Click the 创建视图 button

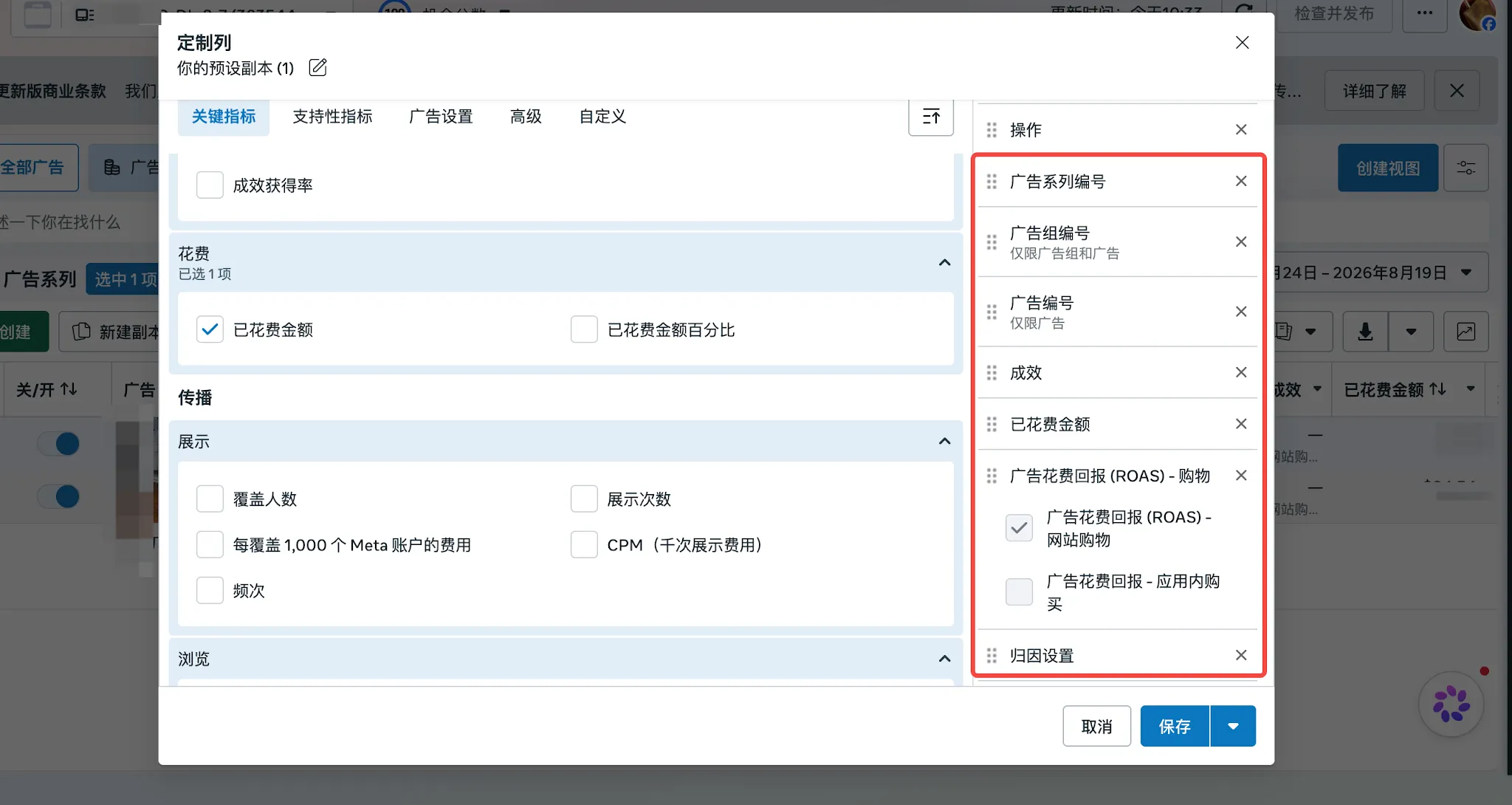1388,168
